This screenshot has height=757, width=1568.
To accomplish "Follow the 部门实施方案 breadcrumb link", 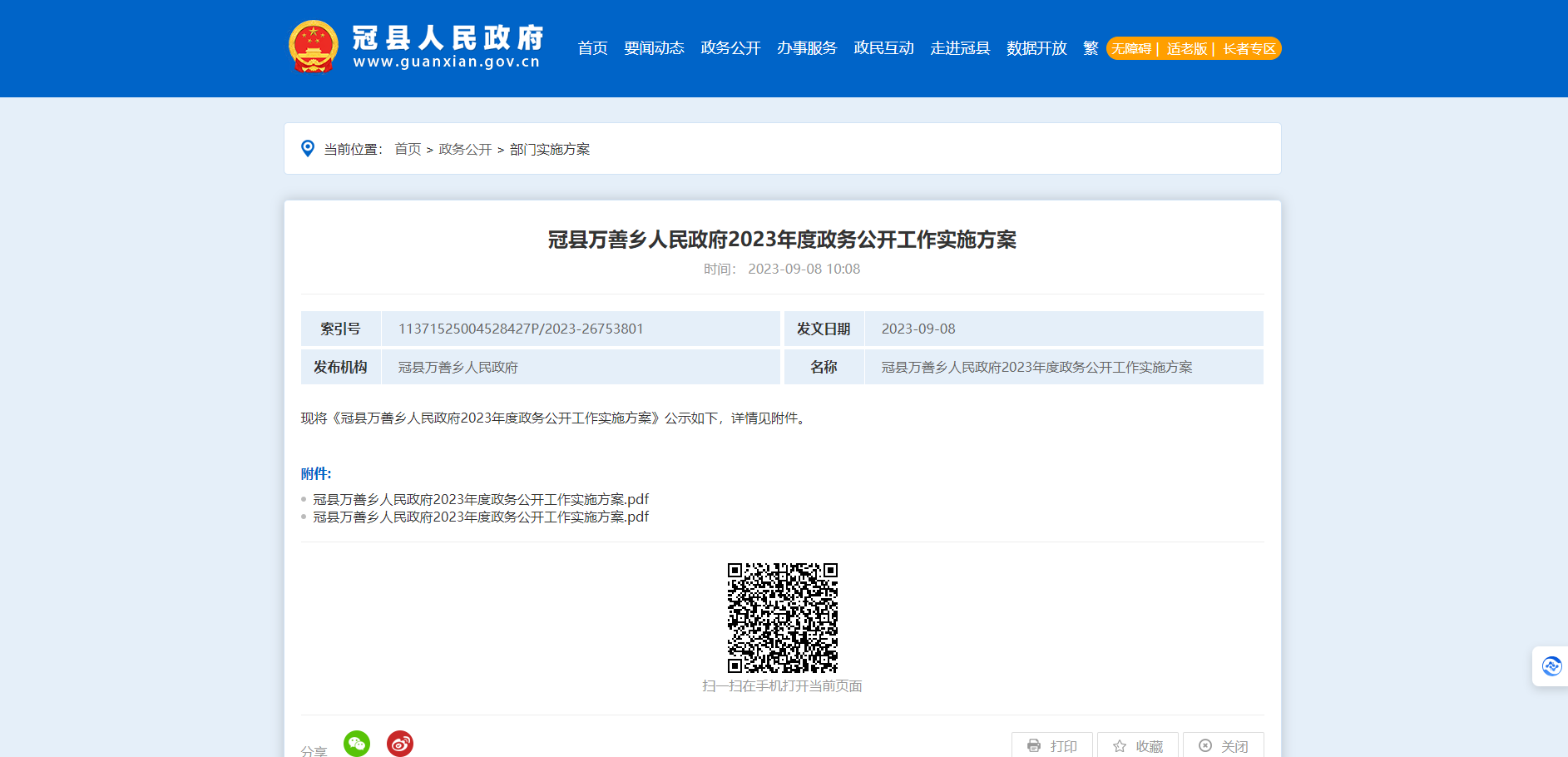I will point(550,149).
